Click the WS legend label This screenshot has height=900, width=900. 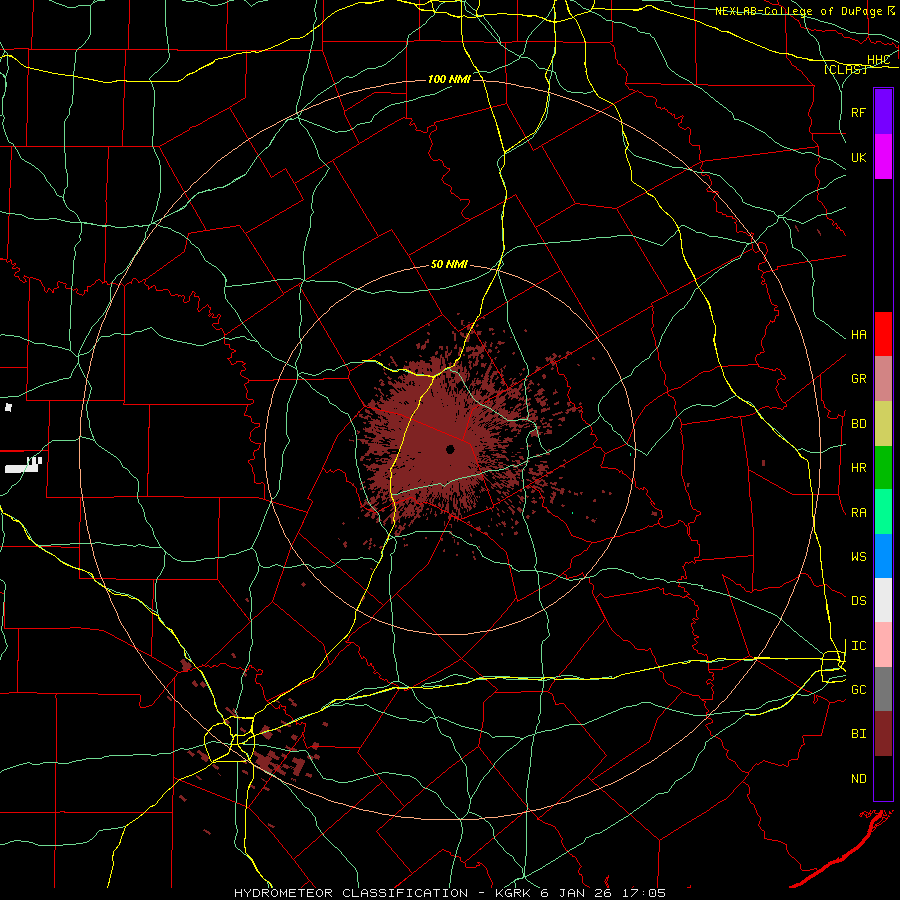[859, 557]
